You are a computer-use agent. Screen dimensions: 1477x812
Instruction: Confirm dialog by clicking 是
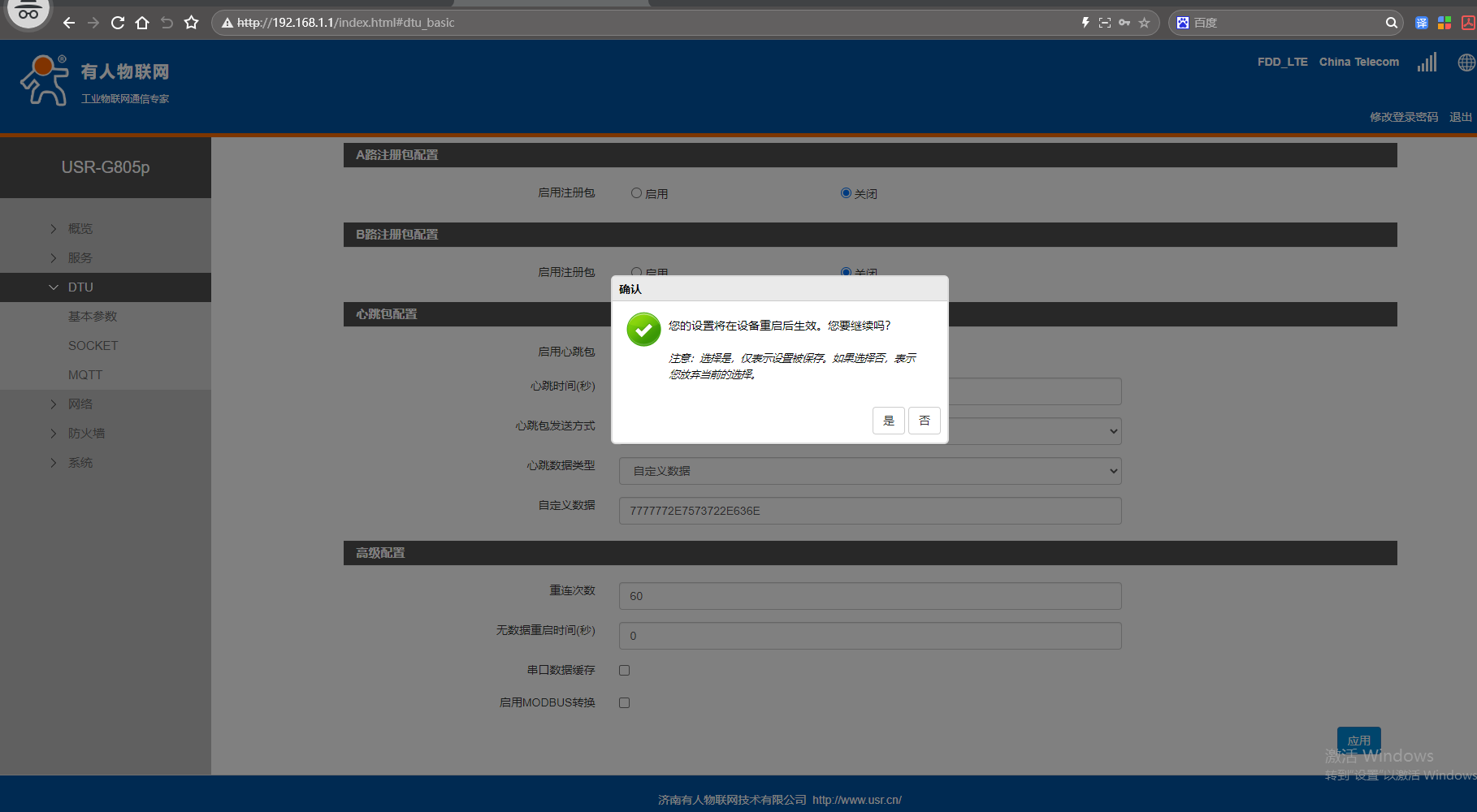pyautogui.click(x=888, y=421)
